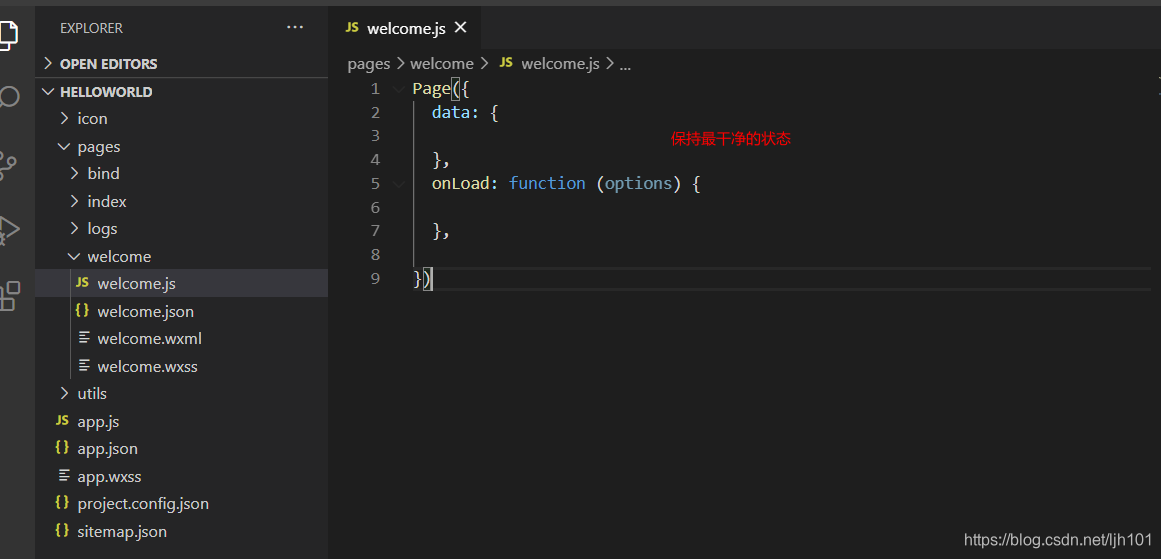Fold the onLoad function at line 5

coord(399,184)
